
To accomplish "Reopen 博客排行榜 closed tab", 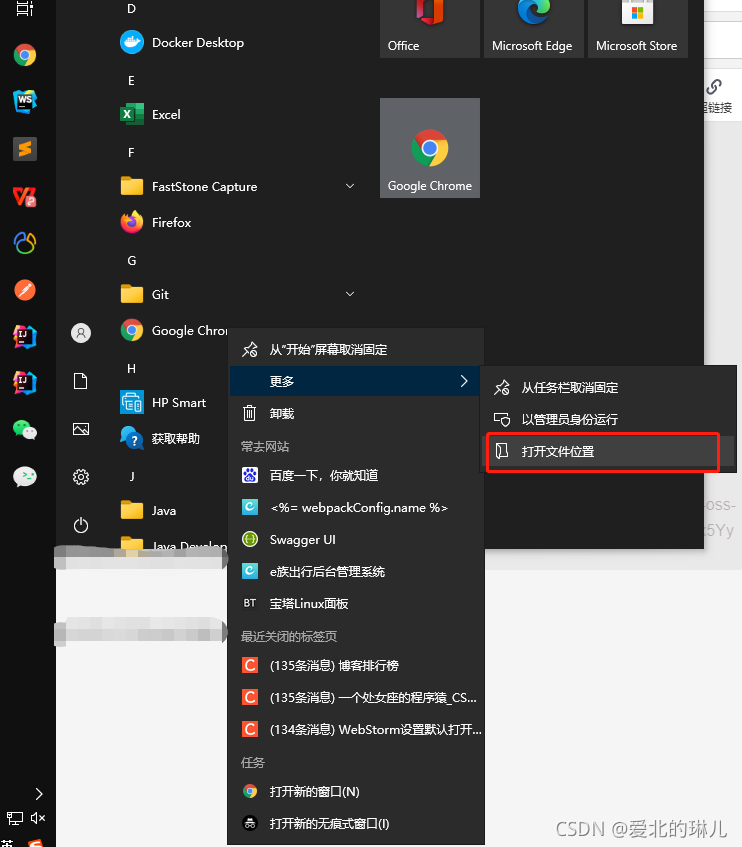I will point(355,665).
